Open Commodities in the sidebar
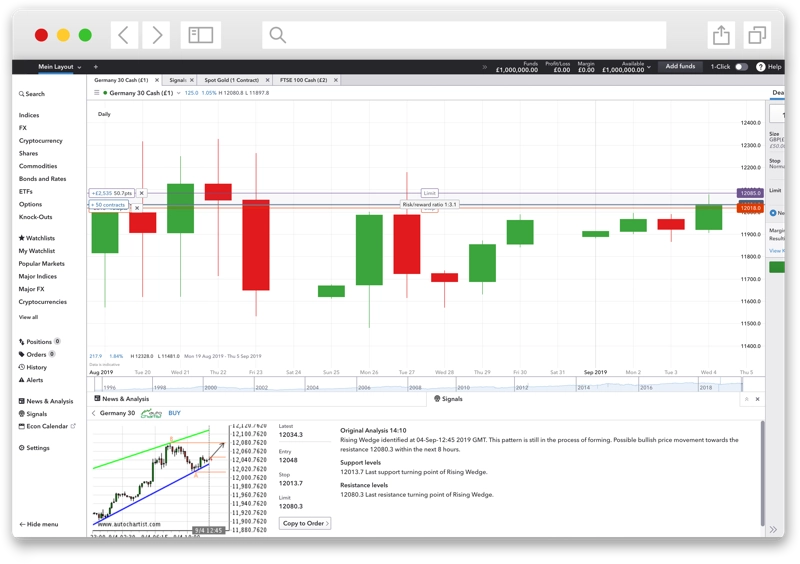 pos(38,166)
